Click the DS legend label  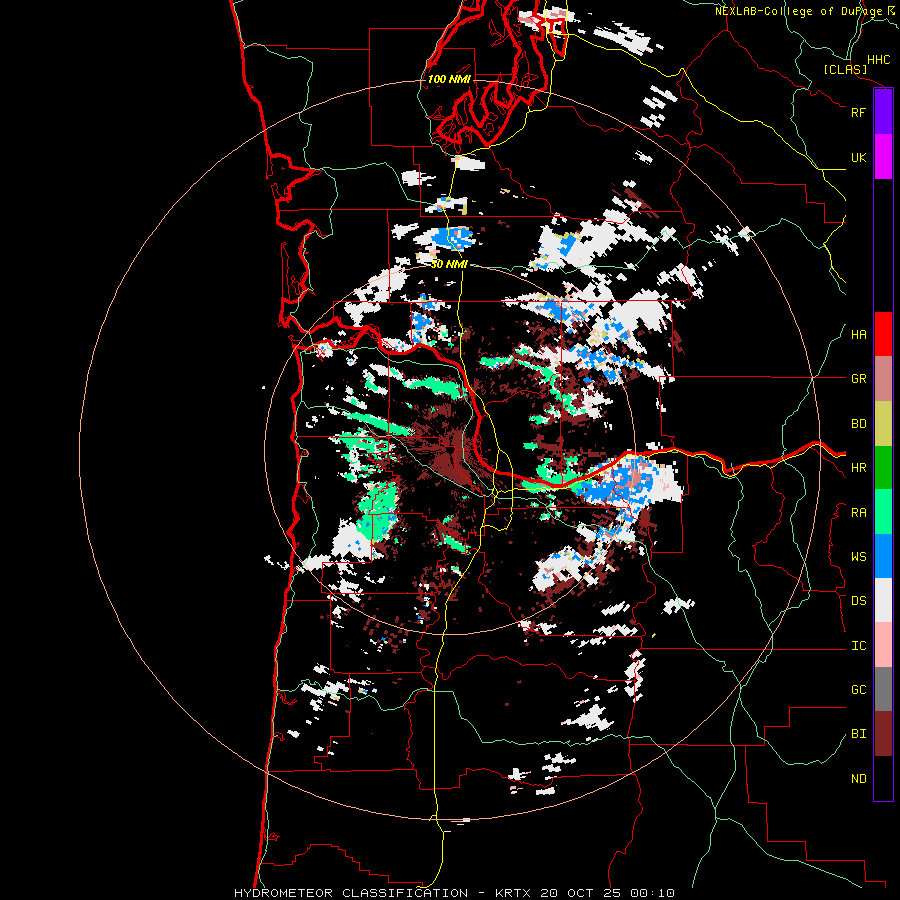858,601
